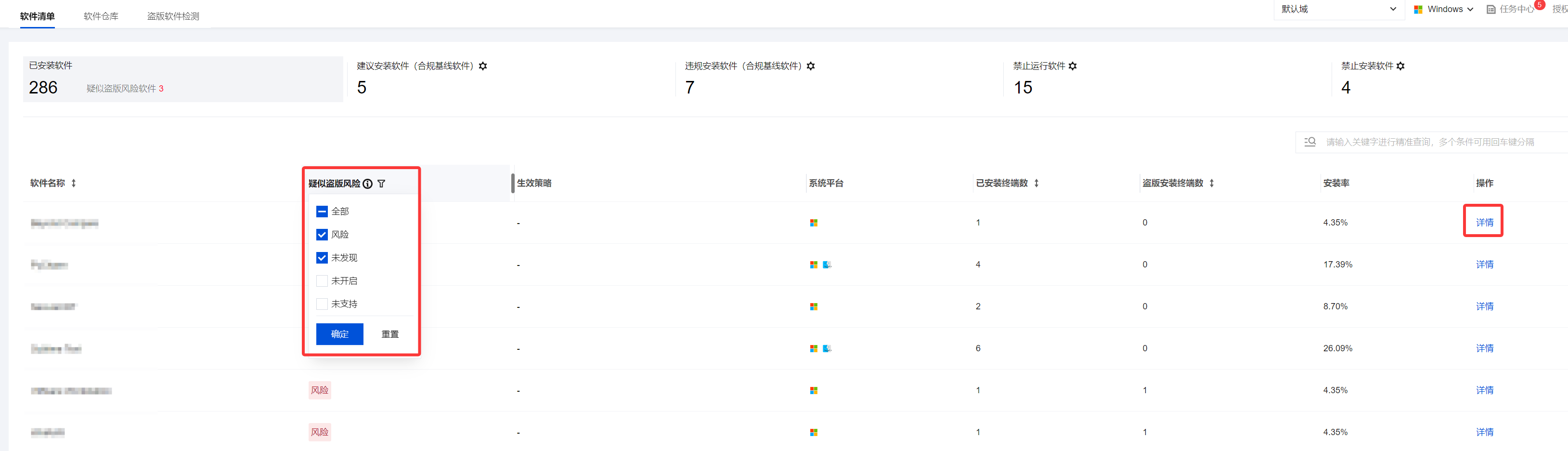Click the 任务中心 list icon
This screenshot has height=451, width=1568.
[x=1490, y=9]
